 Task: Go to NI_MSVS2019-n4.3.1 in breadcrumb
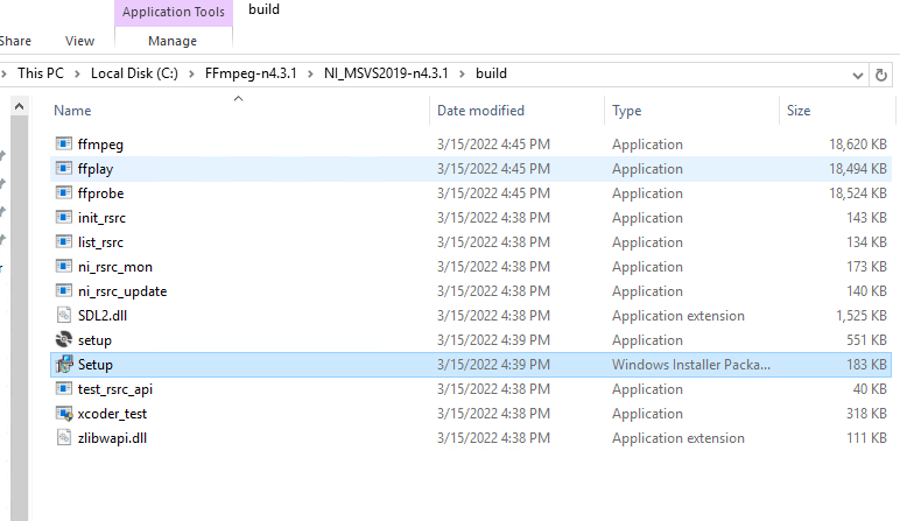point(386,73)
